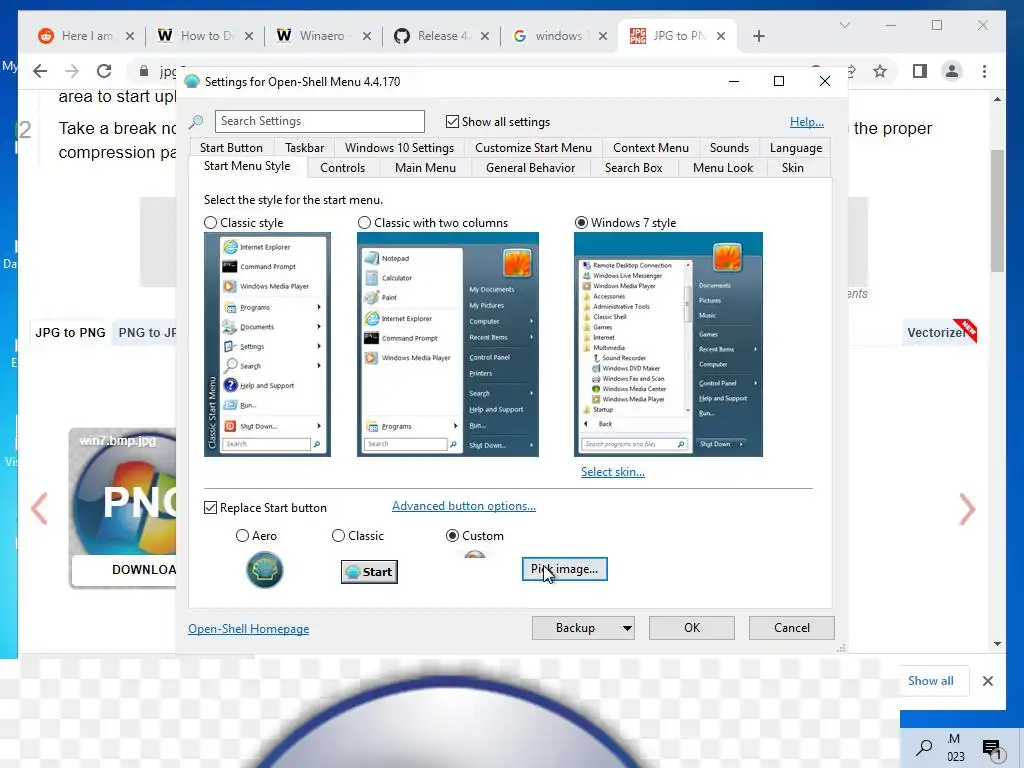Image resolution: width=1024 pixels, height=768 pixels.
Task: Switch to the General Behavior tab
Action: click(530, 168)
